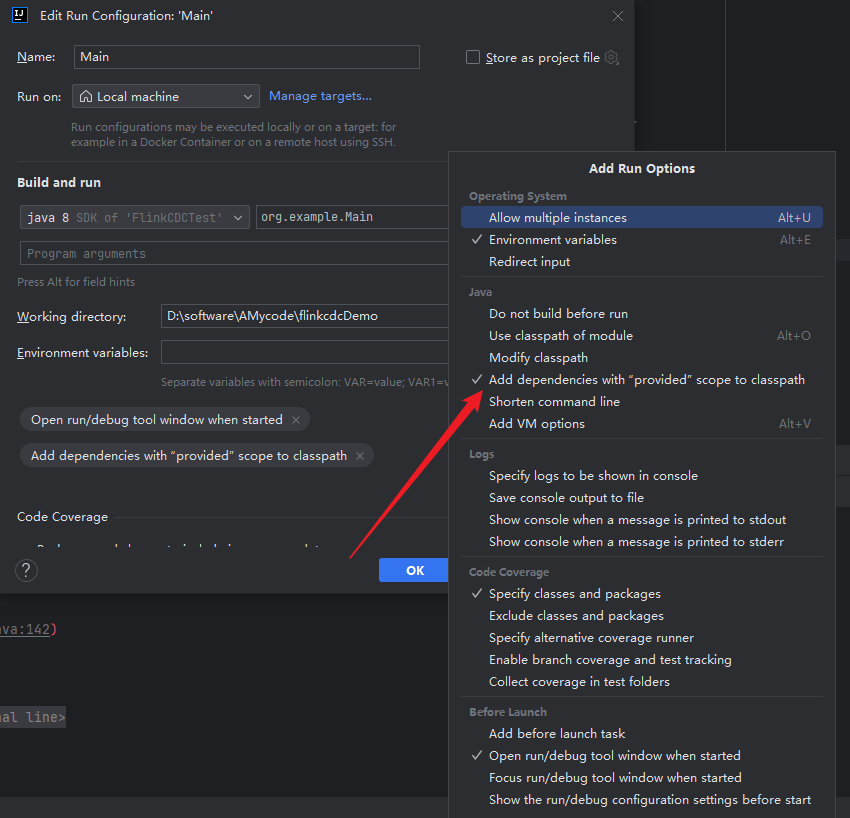Viewport: 850px width, 818px height.
Task: Choose Shorten command line option
Action: pyautogui.click(x=554, y=402)
